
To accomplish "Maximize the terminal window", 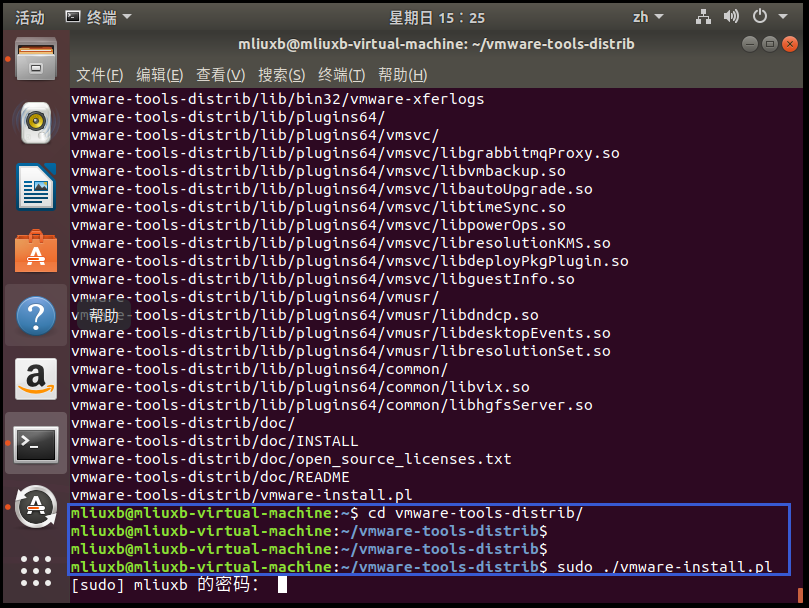I will 770,44.
